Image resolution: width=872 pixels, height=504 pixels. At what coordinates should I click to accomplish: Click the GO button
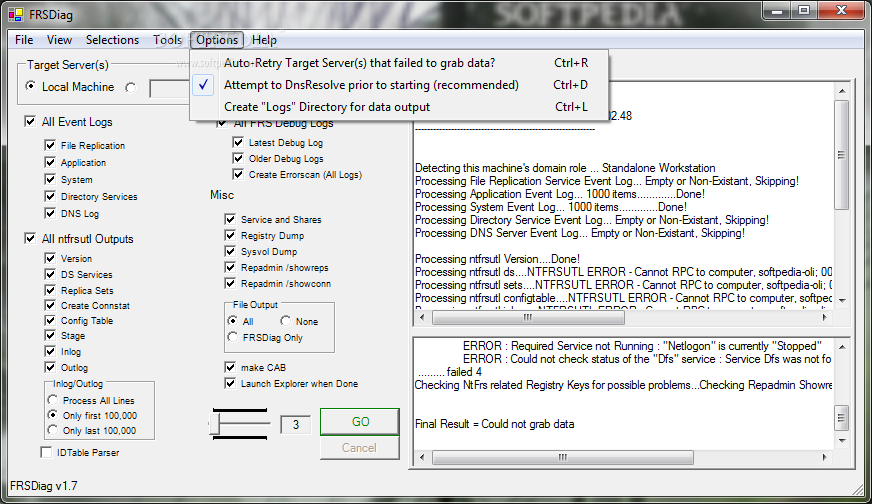coord(360,422)
